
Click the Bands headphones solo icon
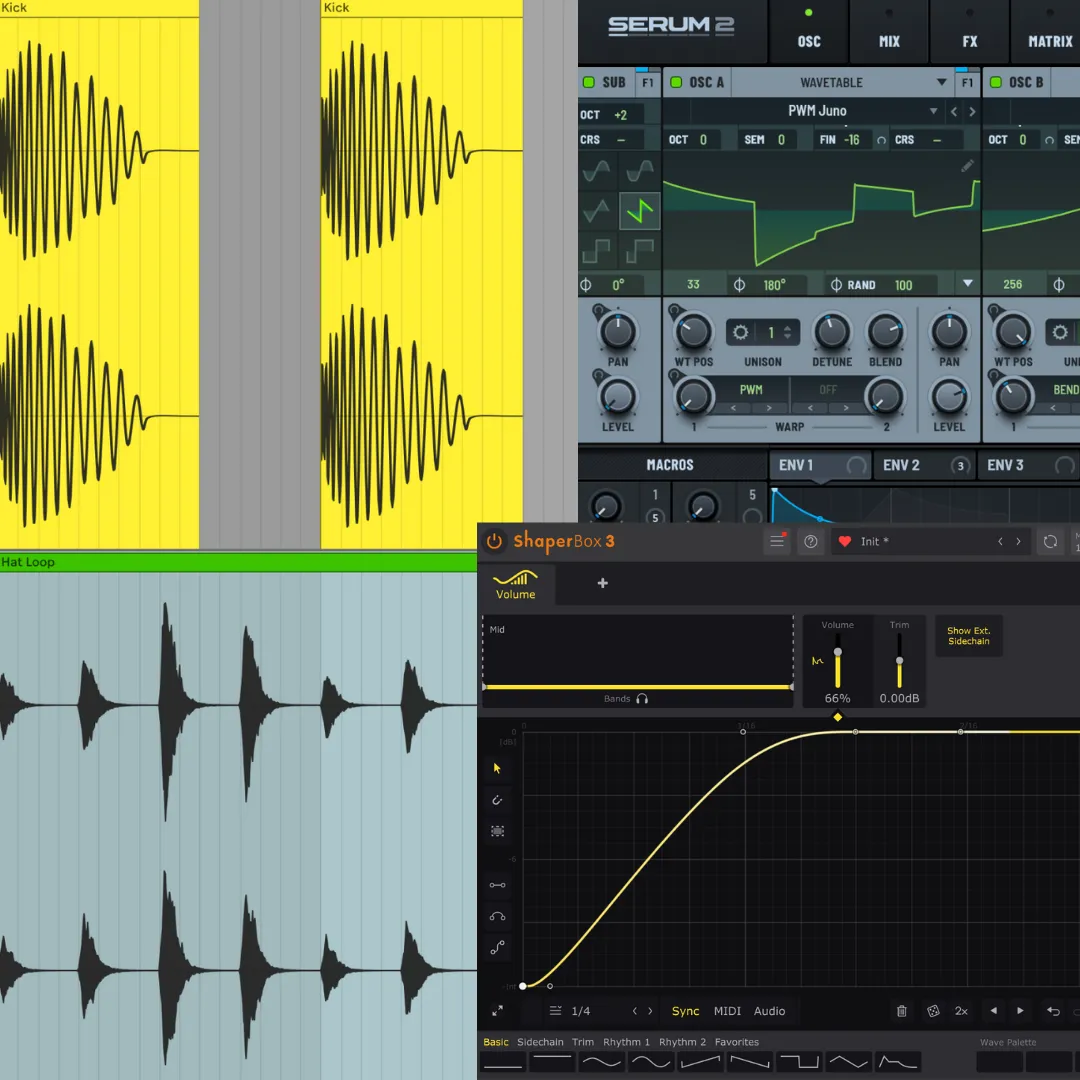(642, 698)
